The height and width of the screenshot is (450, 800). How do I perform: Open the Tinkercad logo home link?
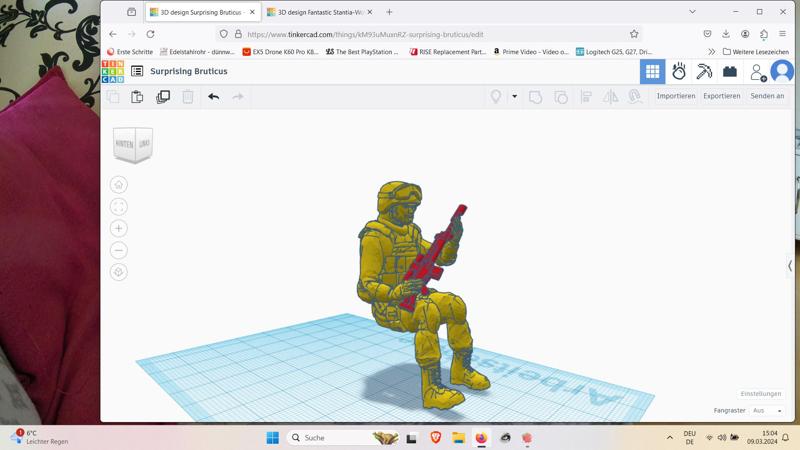click(x=113, y=72)
